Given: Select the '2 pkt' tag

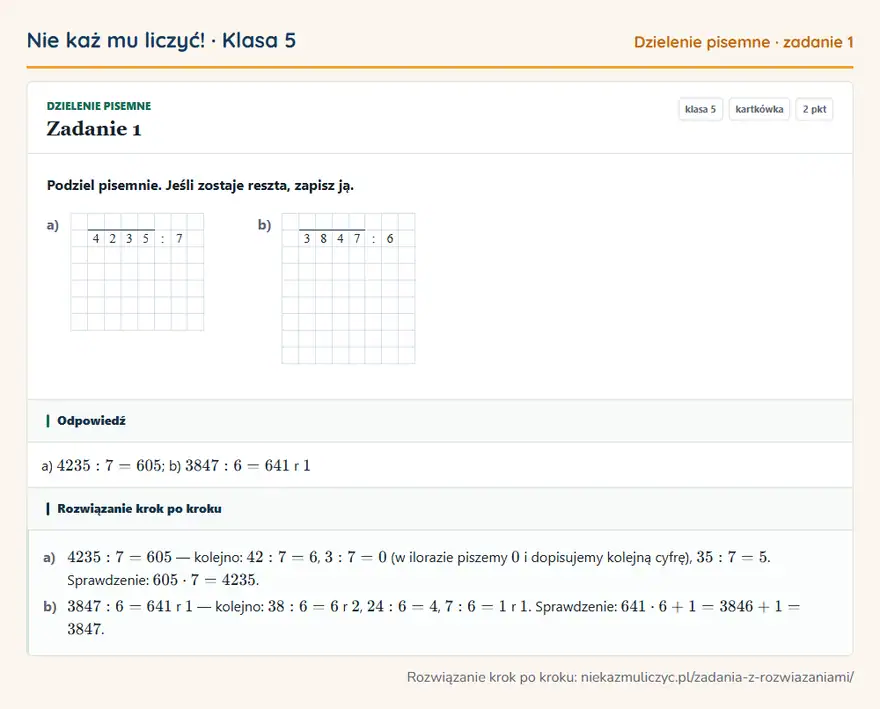Looking at the screenshot, I should tap(814, 109).
